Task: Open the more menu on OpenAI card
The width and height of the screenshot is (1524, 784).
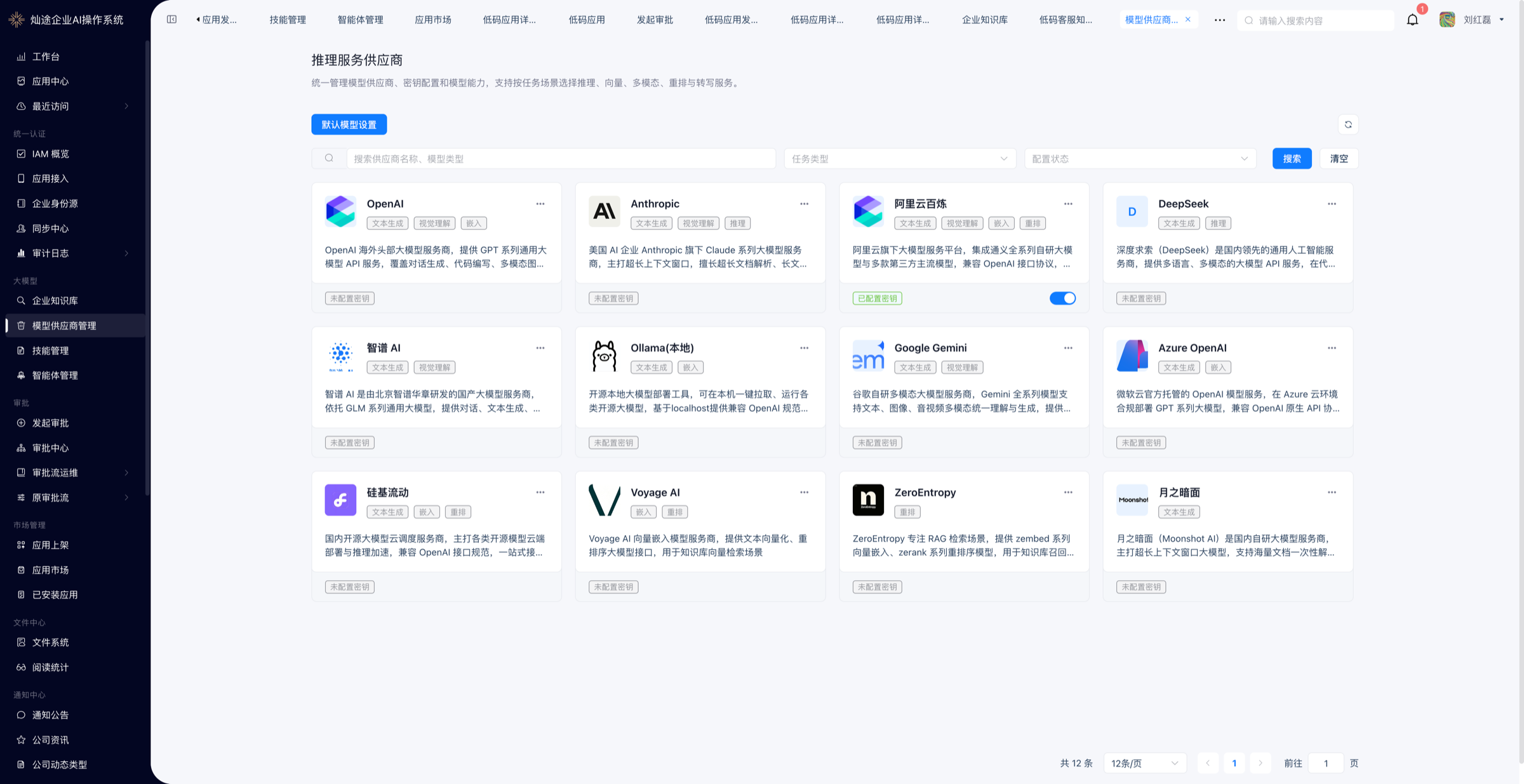Action: [540, 204]
